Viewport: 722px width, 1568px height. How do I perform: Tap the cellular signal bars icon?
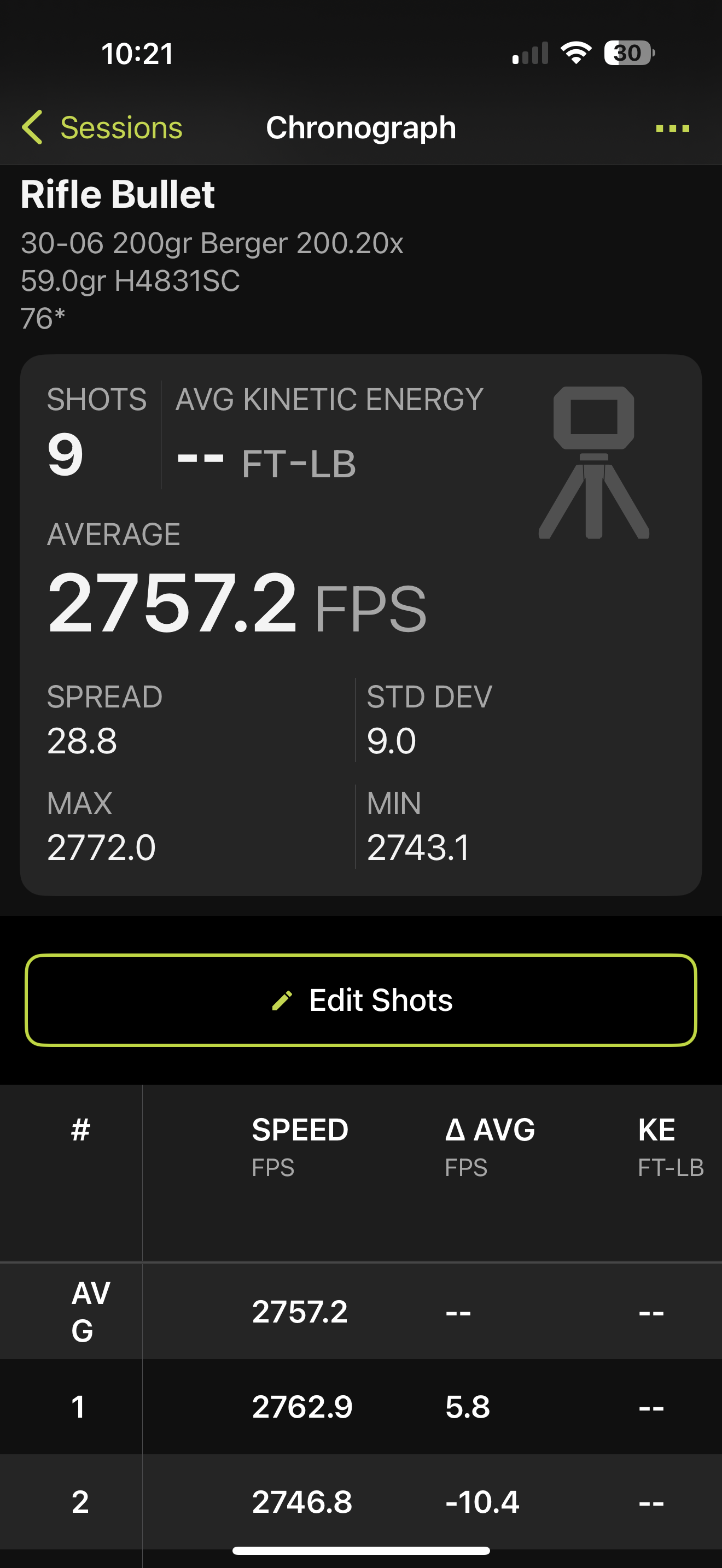point(530,54)
